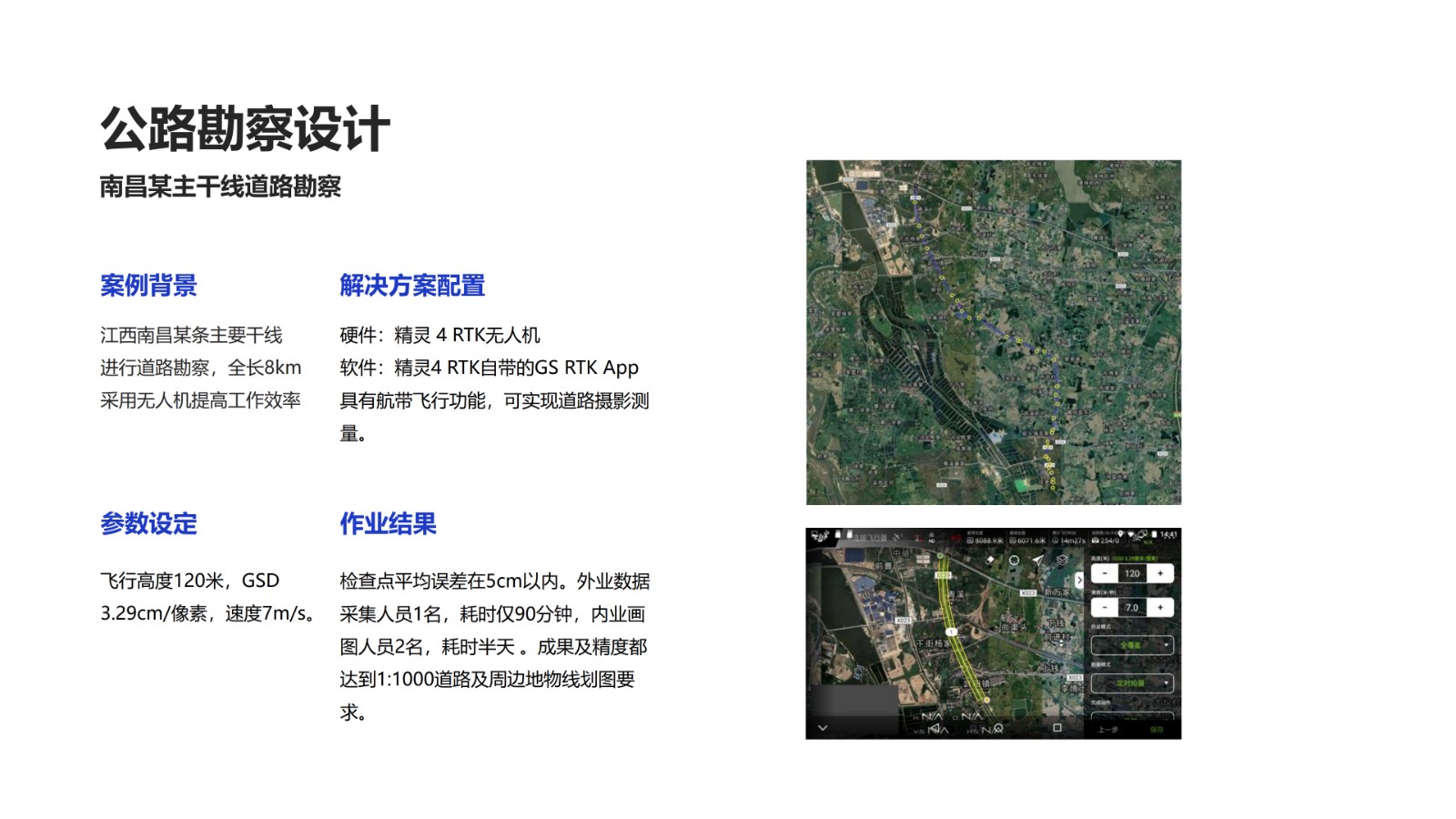Lower speed using minus beside 7.0
The width and height of the screenshot is (1456, 819).
(1105, 607)
